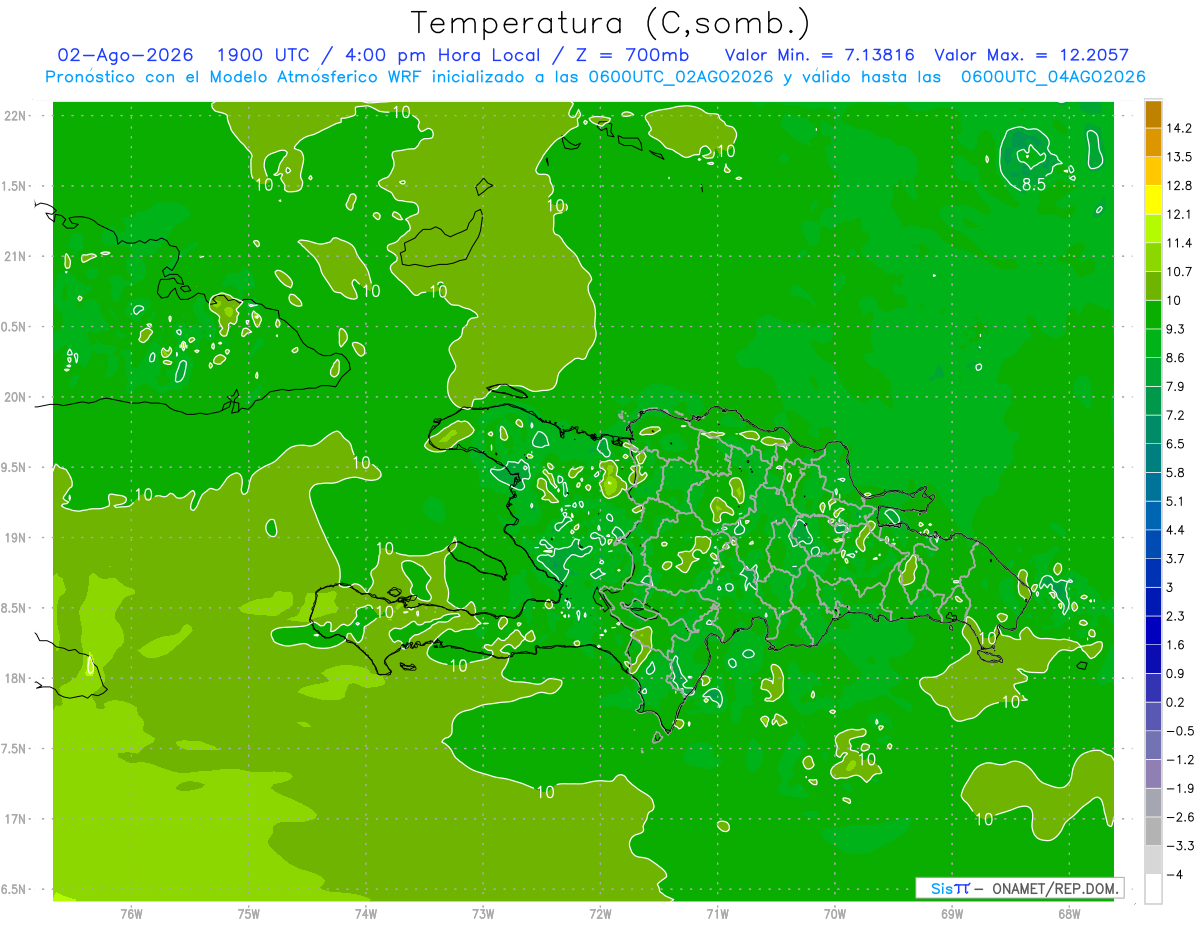
Task: Click the "6.5N" latitude axis label
Action: pyautogui.click(x=15, y=890)
